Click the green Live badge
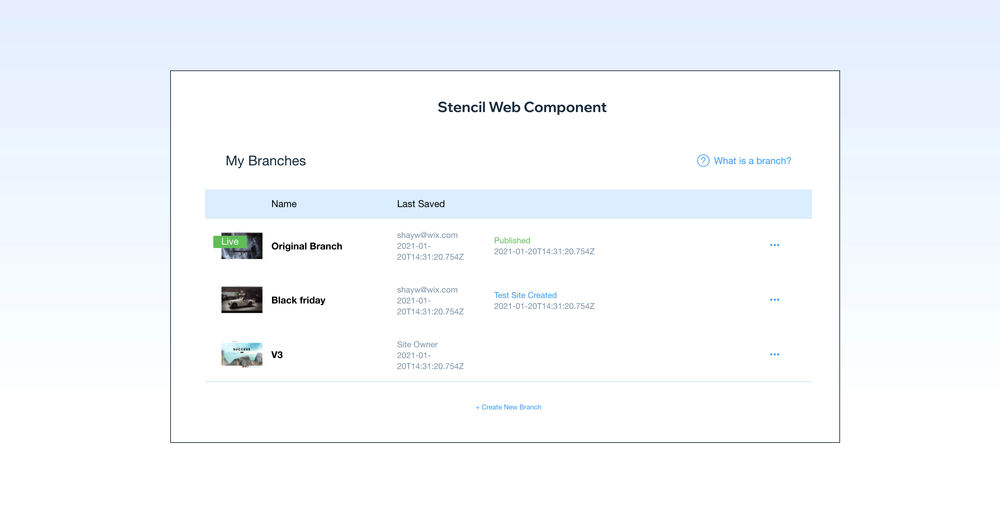1000x516 pixels. click(230, 242)
